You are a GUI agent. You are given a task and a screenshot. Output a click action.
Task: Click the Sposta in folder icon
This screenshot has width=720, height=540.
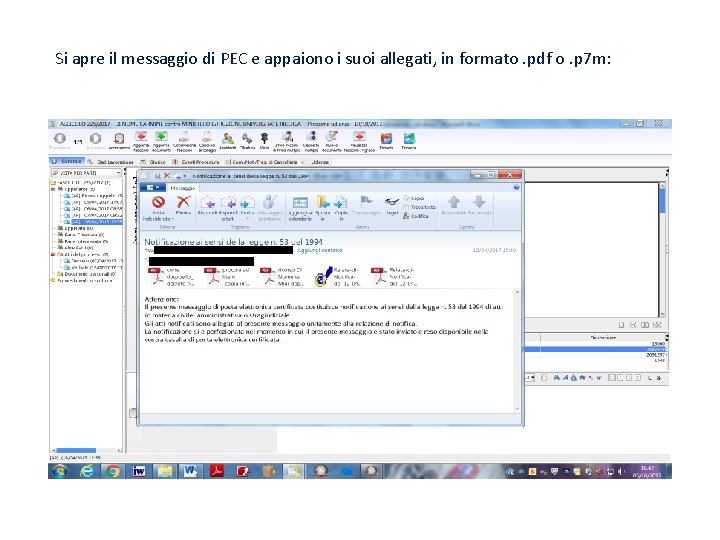[x=323, y=202]
